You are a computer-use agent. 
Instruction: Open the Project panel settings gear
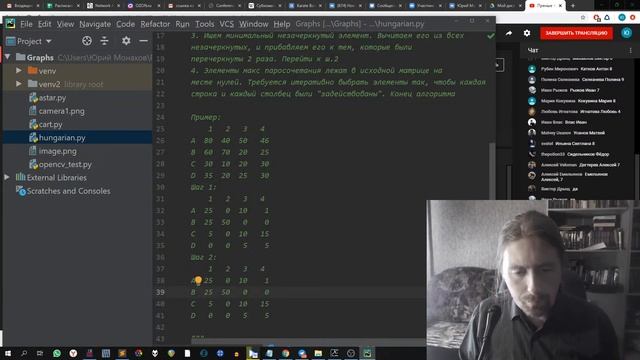click(126, 41)
